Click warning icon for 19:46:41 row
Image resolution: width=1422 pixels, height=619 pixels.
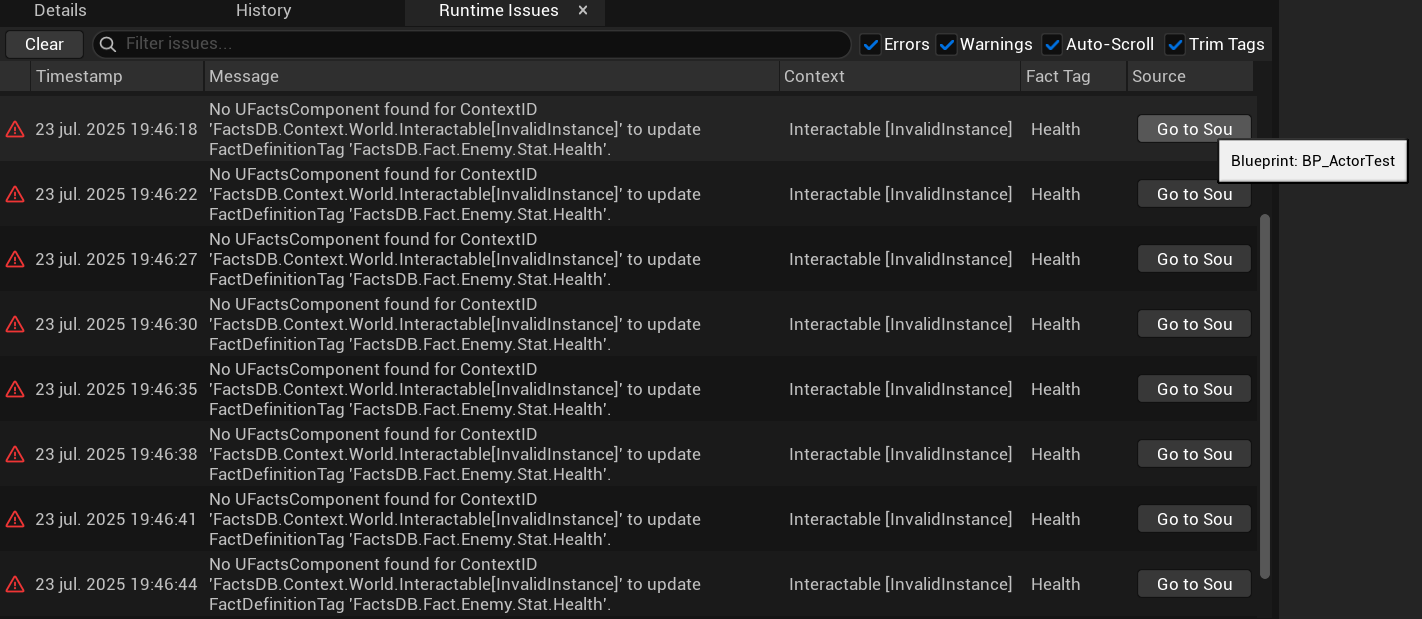[x=15, y=519]
